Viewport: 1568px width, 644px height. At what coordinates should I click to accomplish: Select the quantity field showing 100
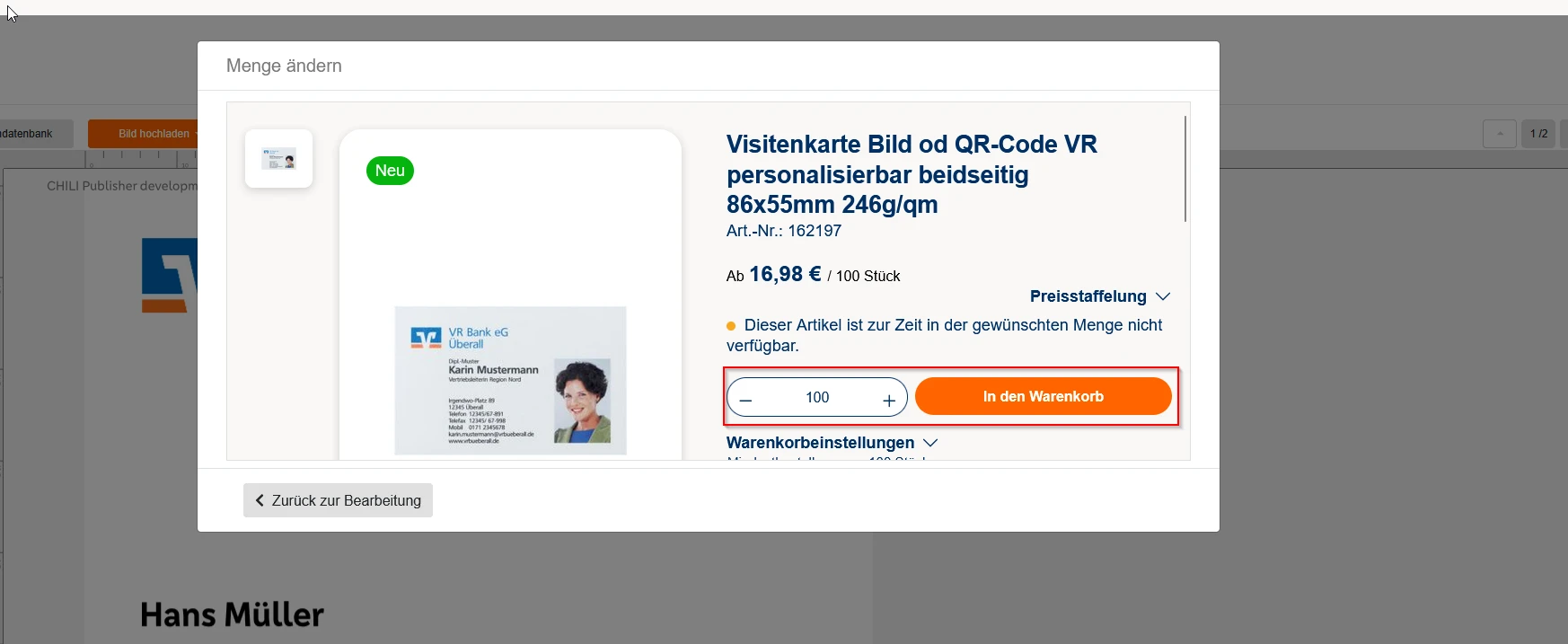(817, 397)
